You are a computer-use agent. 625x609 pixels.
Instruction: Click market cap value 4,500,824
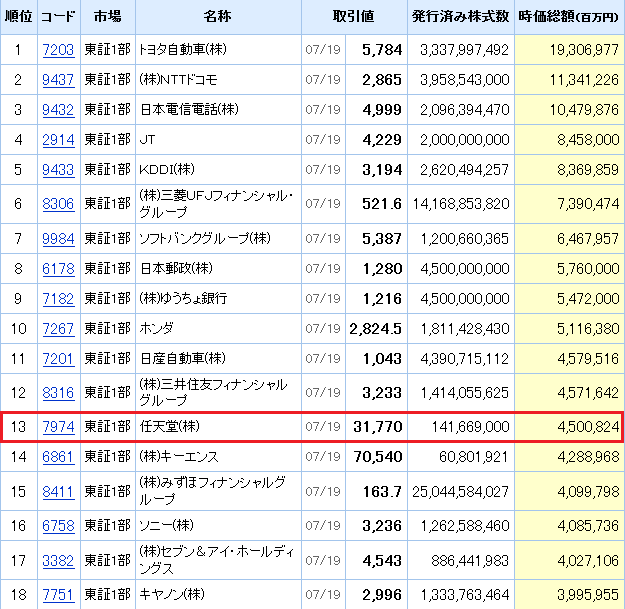588,427
